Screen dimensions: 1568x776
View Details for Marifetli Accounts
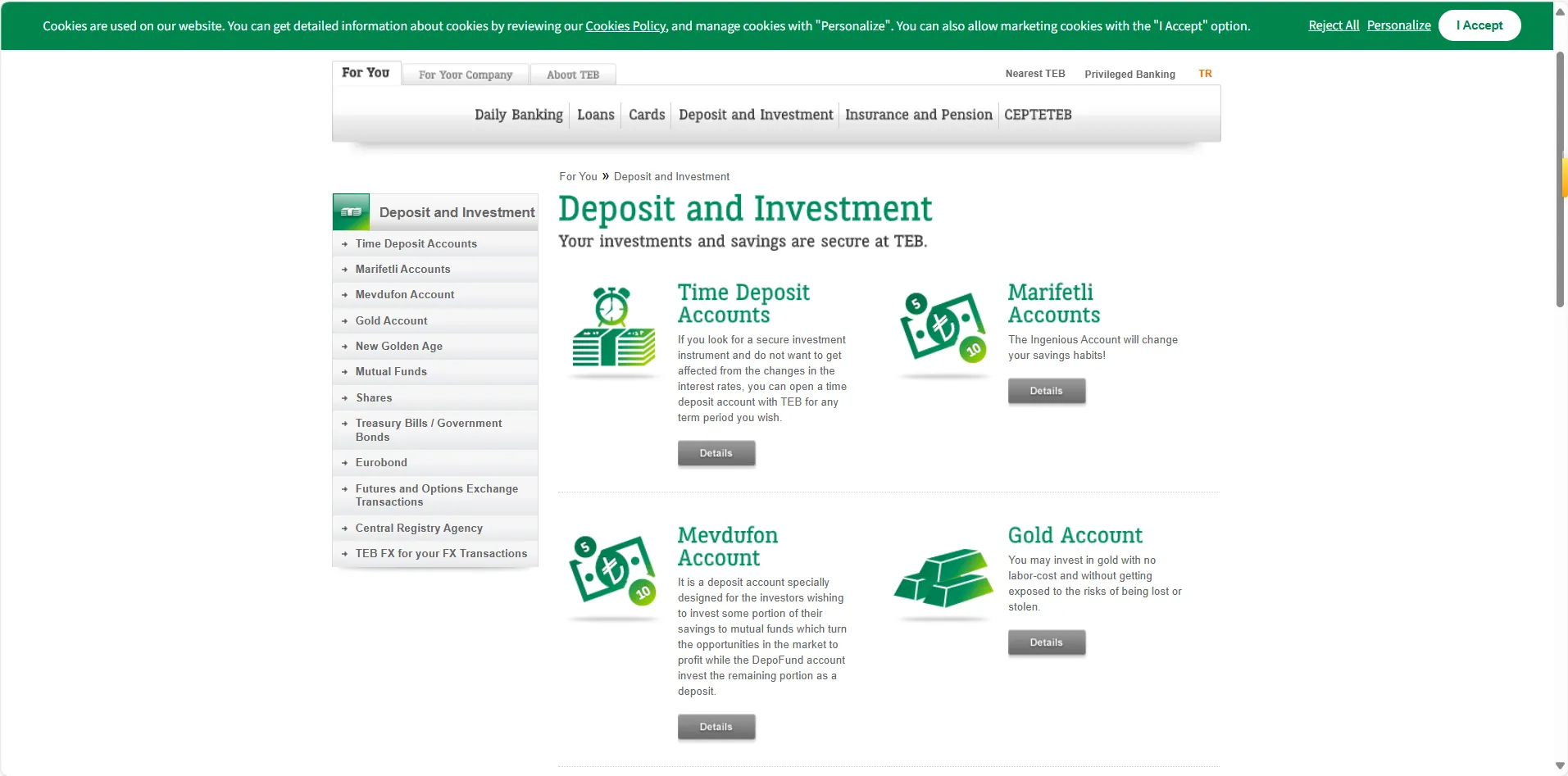tap(1046, 391)
